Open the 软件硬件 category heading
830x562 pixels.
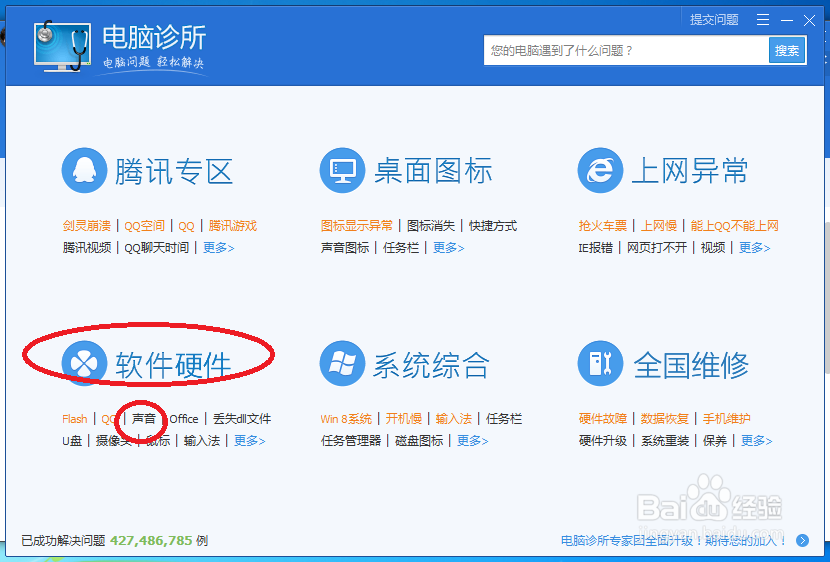click(x=173, y=365)
